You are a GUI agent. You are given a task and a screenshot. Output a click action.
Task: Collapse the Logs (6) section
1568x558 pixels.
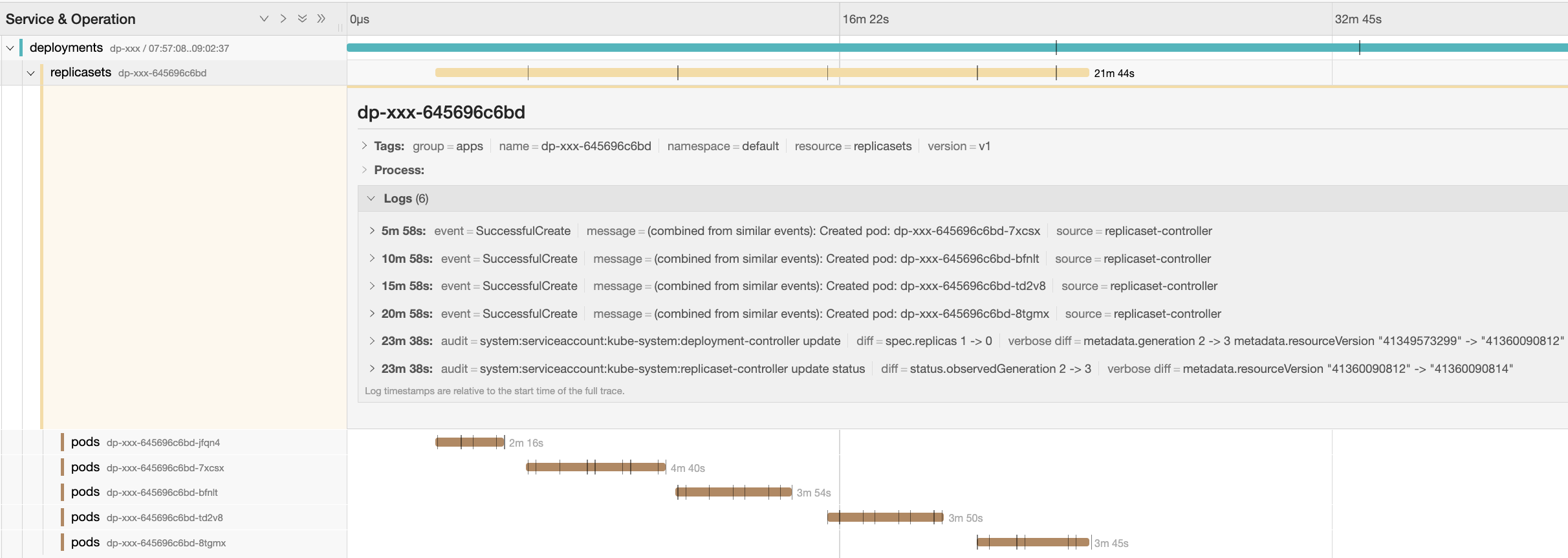click(x=371, y=199)
